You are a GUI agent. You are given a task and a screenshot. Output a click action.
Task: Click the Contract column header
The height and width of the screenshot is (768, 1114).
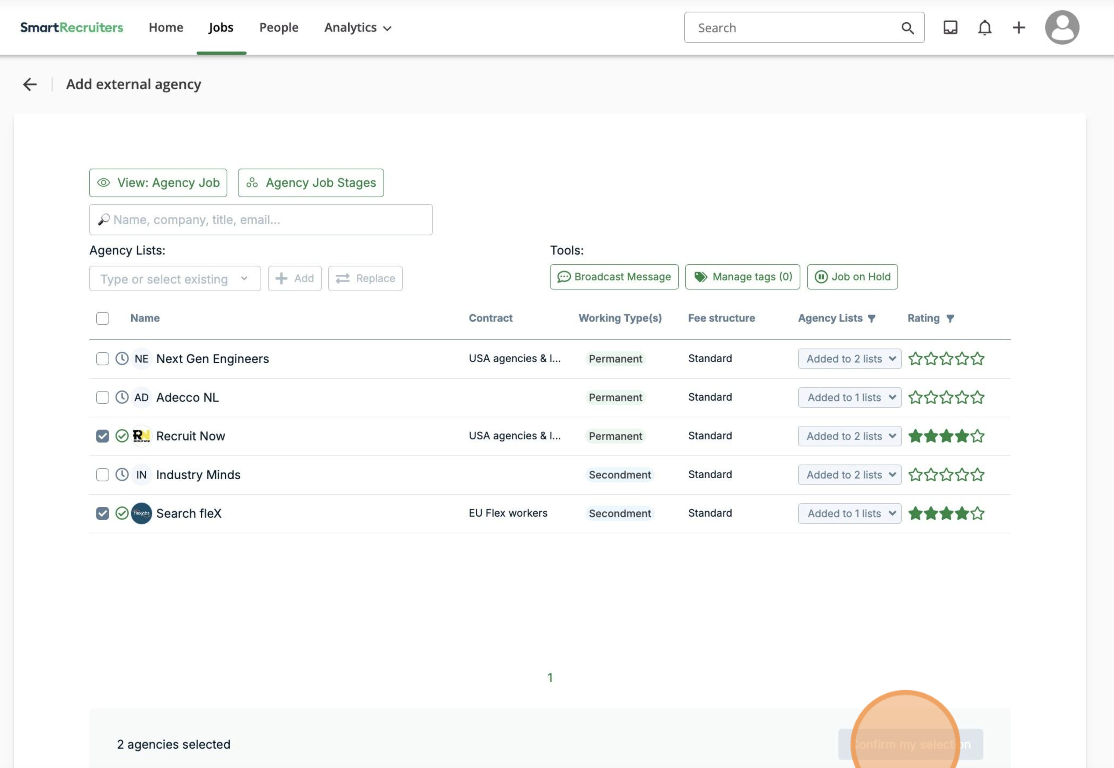point(491,318)
